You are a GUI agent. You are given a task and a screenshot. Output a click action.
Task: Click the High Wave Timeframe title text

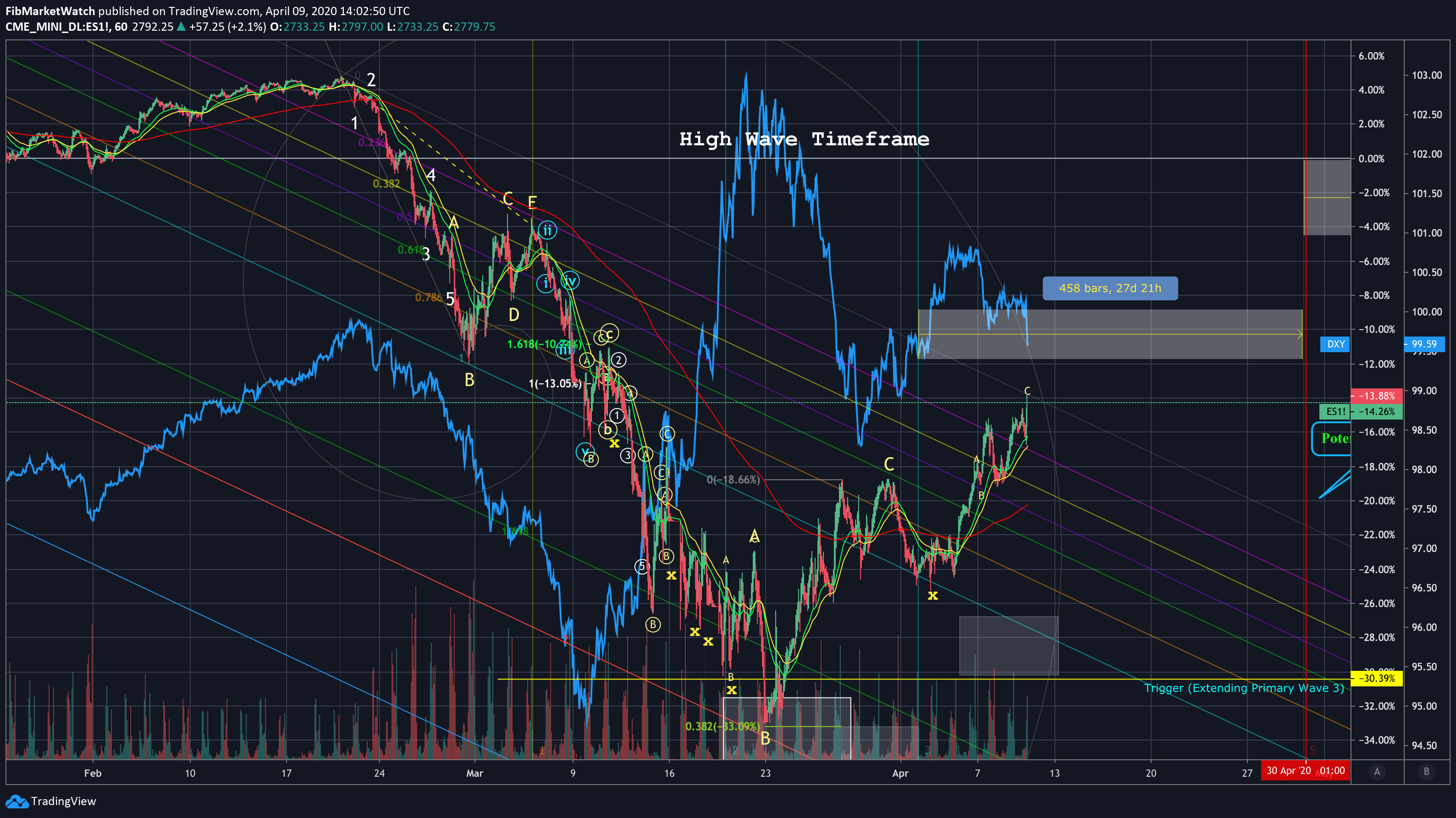804,139
